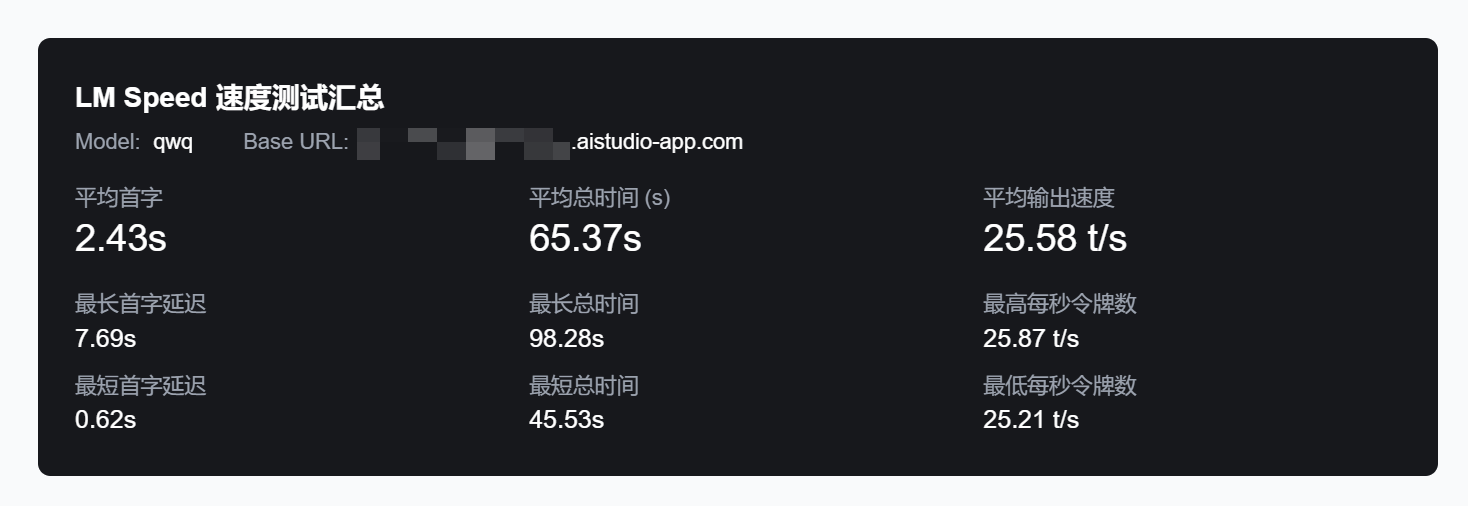Image resolution: width=1468 pixels, height=506 pixels.
Task: Click the 平均首字 label
Action: pos(119,198)
